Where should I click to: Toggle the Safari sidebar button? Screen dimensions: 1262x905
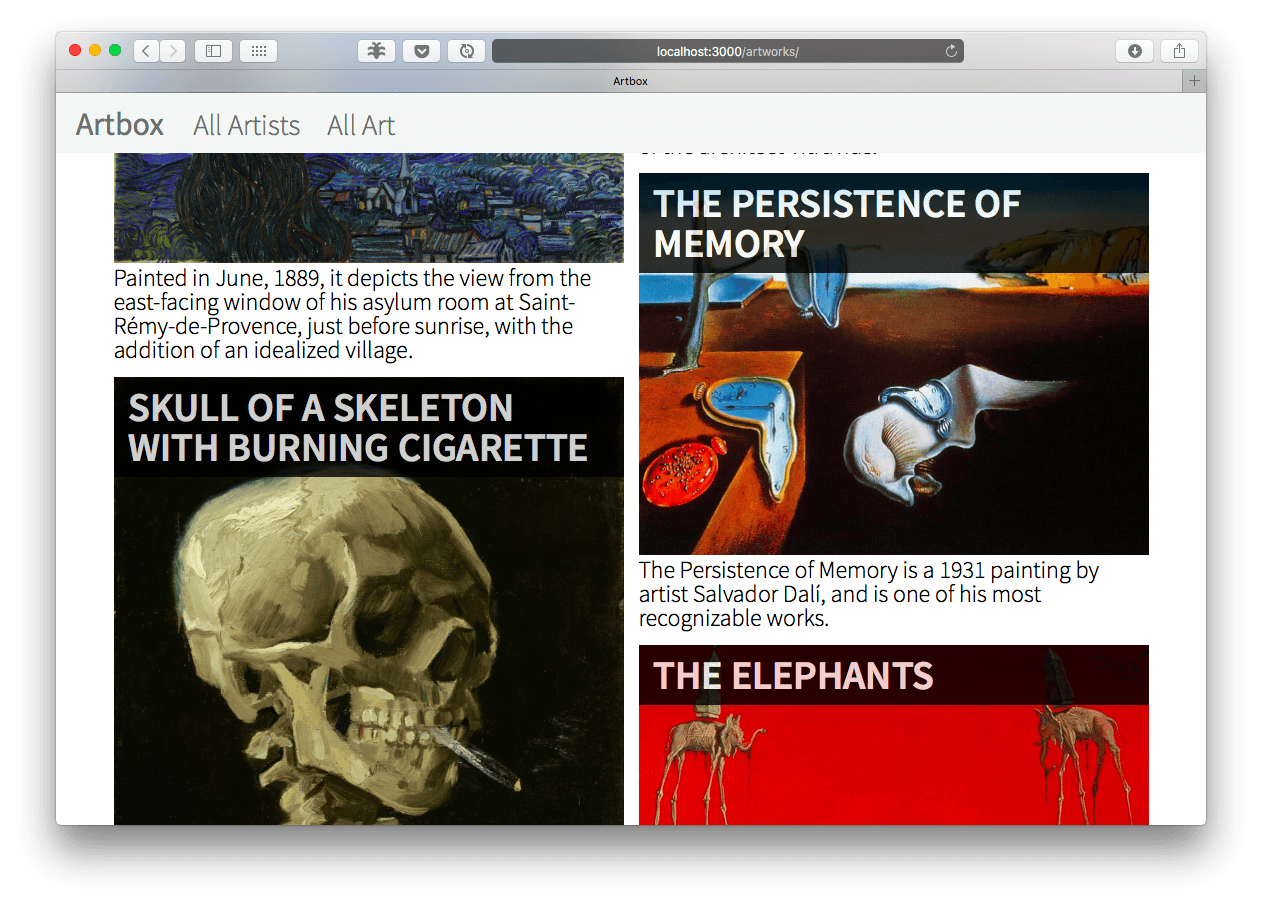(x=213, y=51)
